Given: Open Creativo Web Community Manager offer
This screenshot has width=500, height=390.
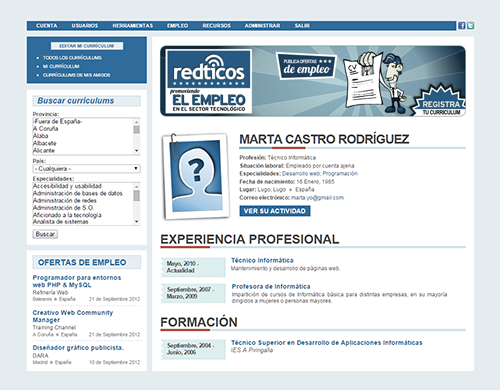Looking at the screenshot, I should pos(73,316).
